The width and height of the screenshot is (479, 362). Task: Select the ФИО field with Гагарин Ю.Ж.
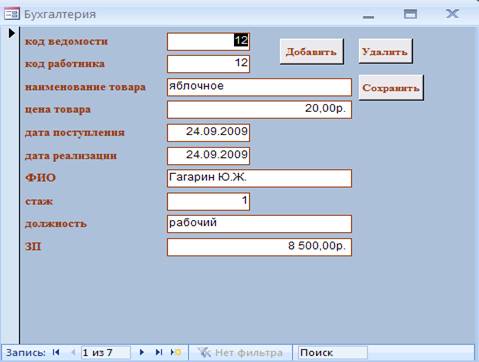click(259, 178)
